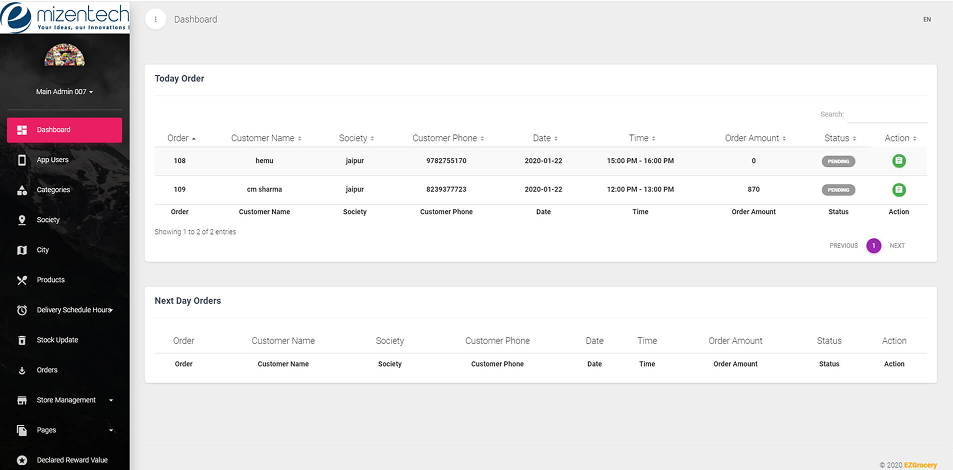Click the Society location pin icon
The image size is (953, 470).
(x=22, y=220)
